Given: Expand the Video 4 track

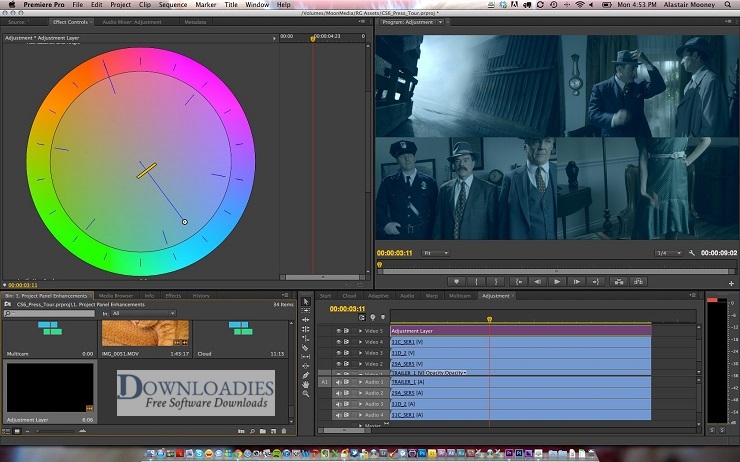Looking at the screenshot, I should [360, 342].
